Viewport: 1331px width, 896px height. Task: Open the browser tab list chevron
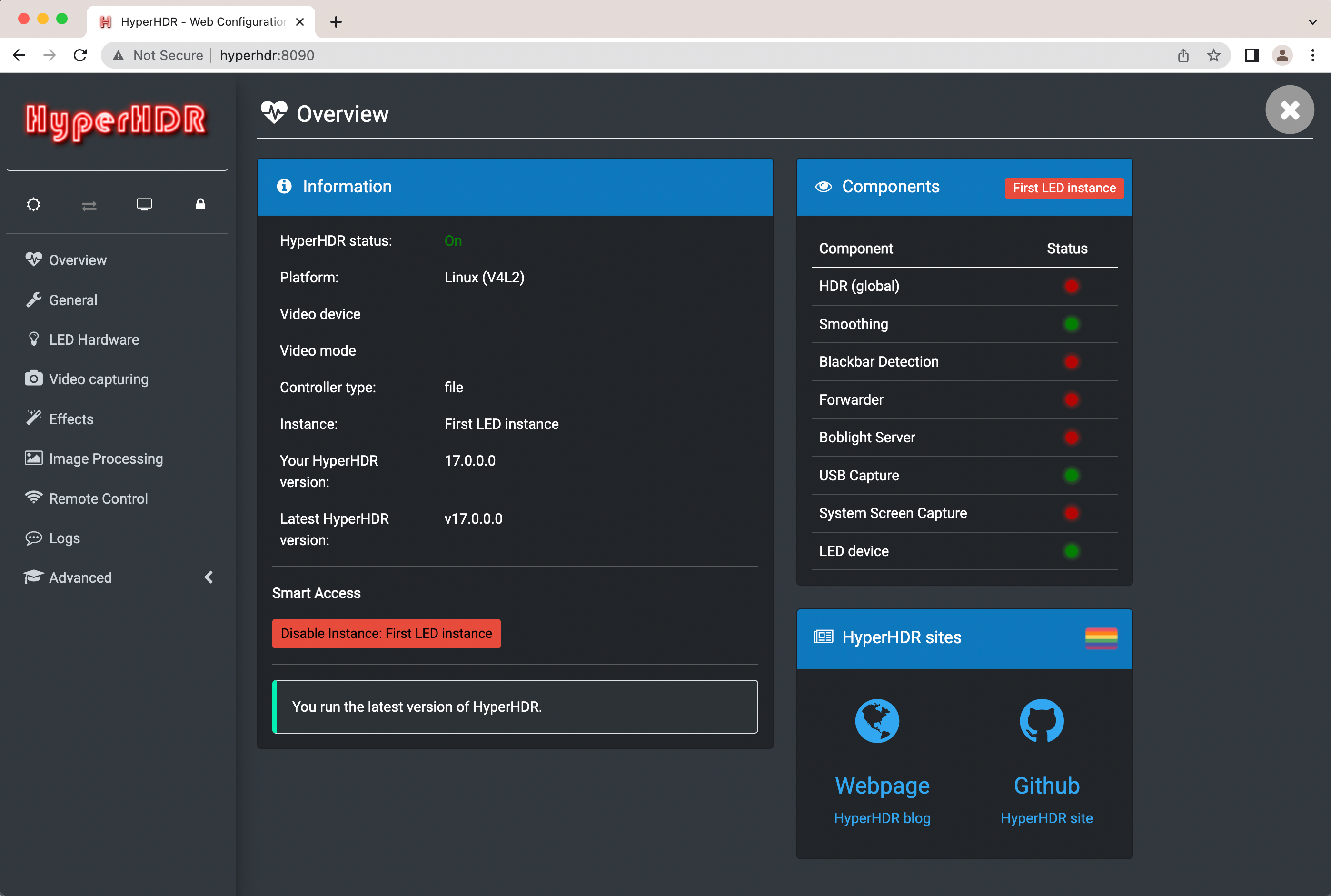pos(1313,22)
